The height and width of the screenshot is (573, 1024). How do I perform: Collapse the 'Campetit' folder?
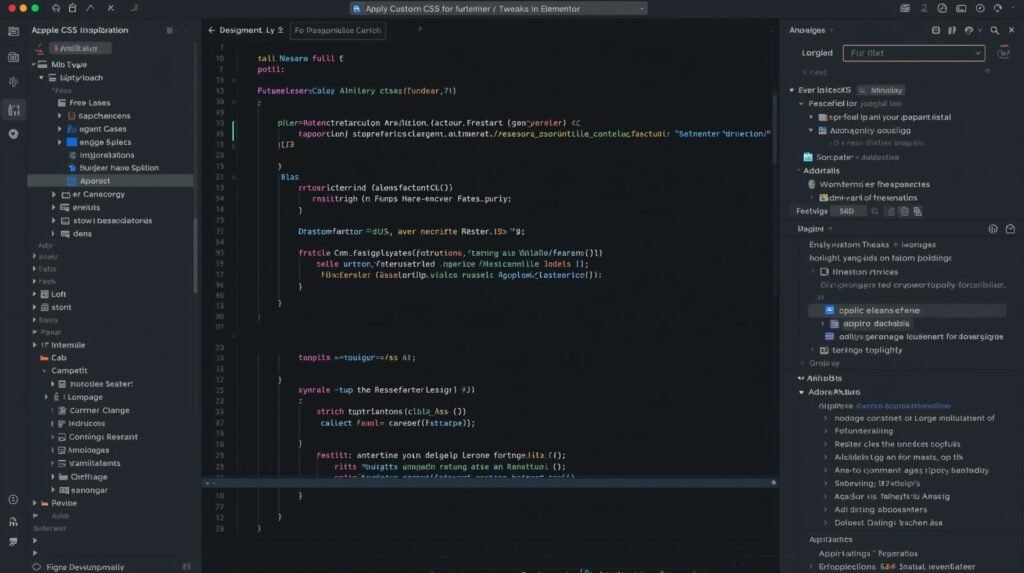tap(44, 371)
